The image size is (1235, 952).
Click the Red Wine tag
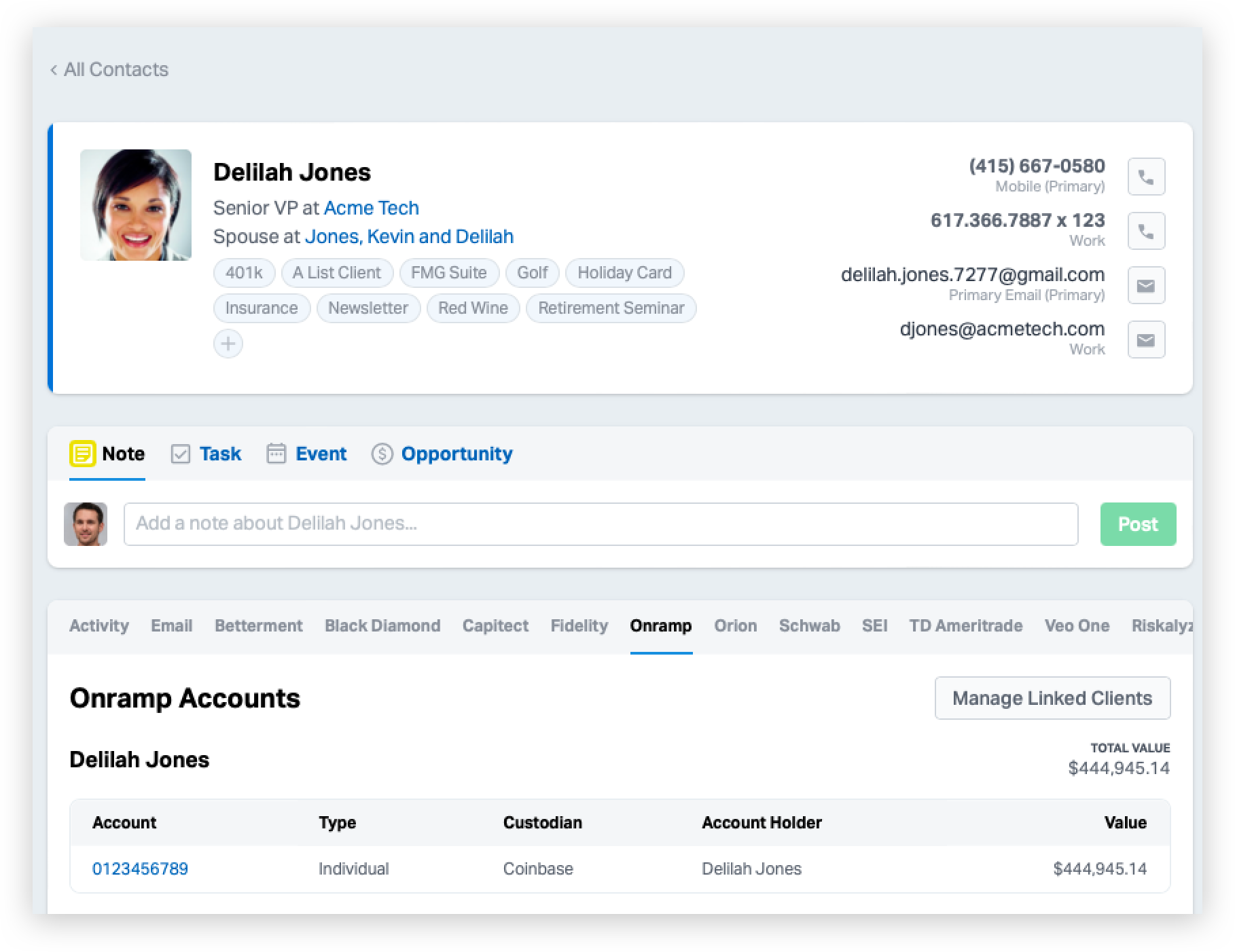coord(473,308)
